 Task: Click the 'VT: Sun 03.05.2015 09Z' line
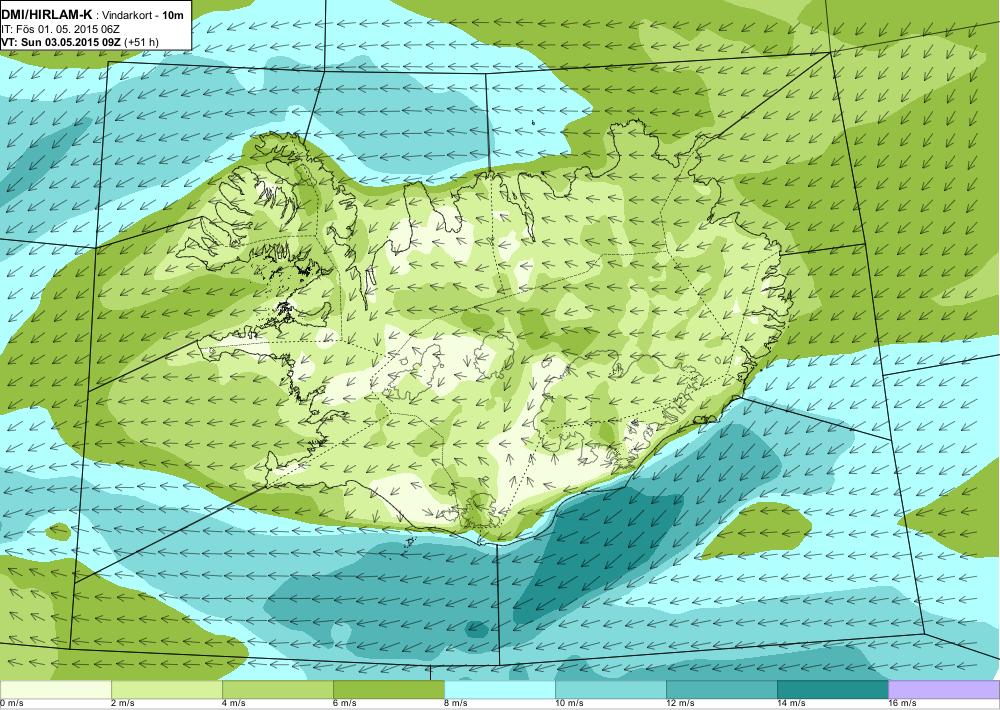point(61,42)
